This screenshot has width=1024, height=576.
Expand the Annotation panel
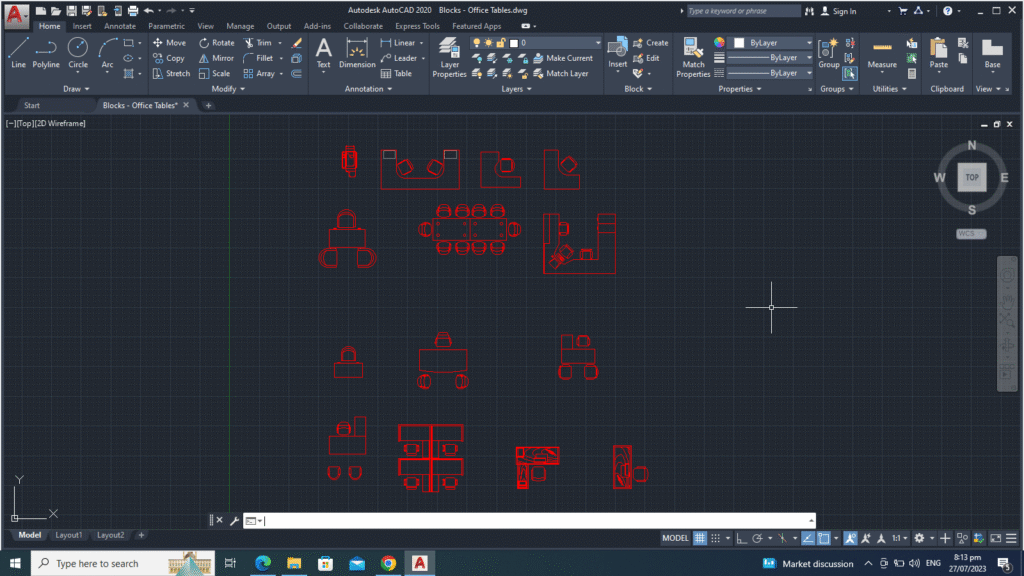368,89
